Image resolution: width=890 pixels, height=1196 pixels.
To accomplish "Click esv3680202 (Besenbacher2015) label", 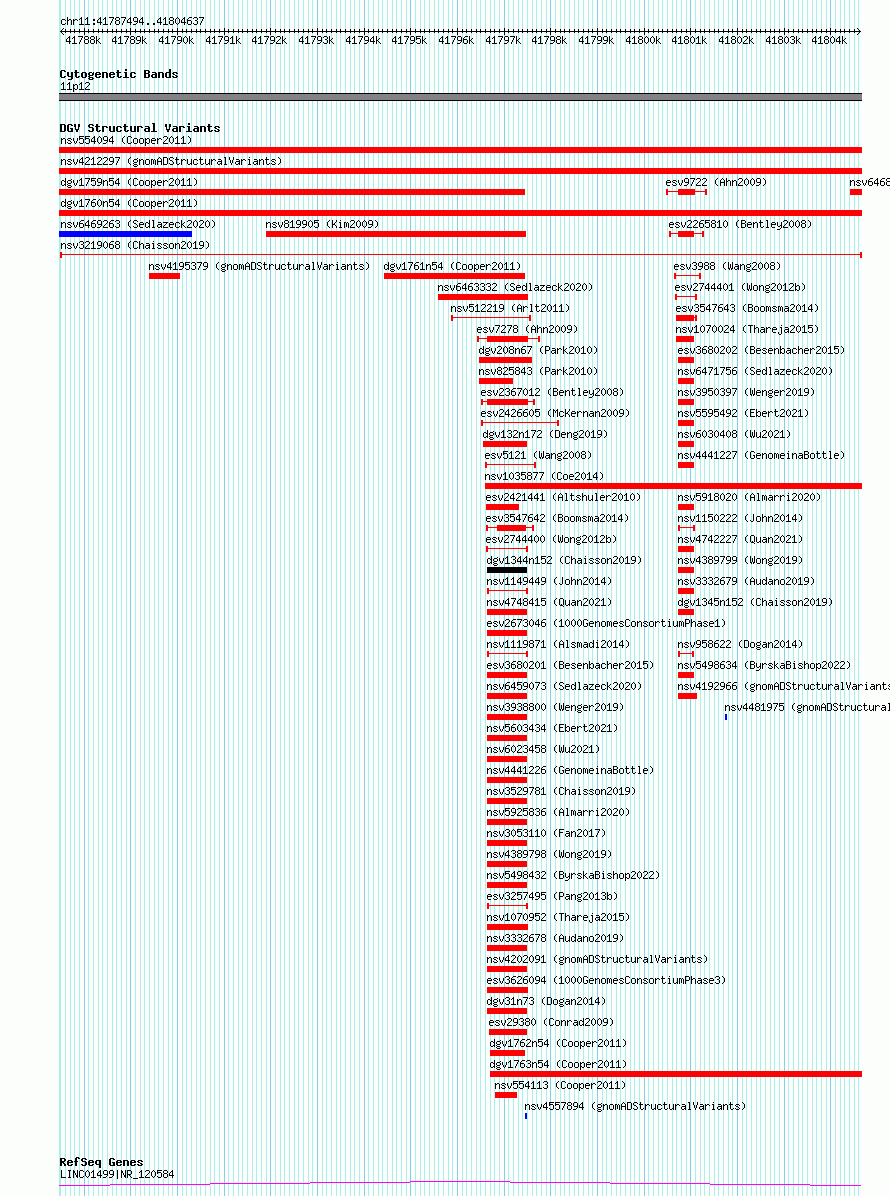I will pos(761,350).
